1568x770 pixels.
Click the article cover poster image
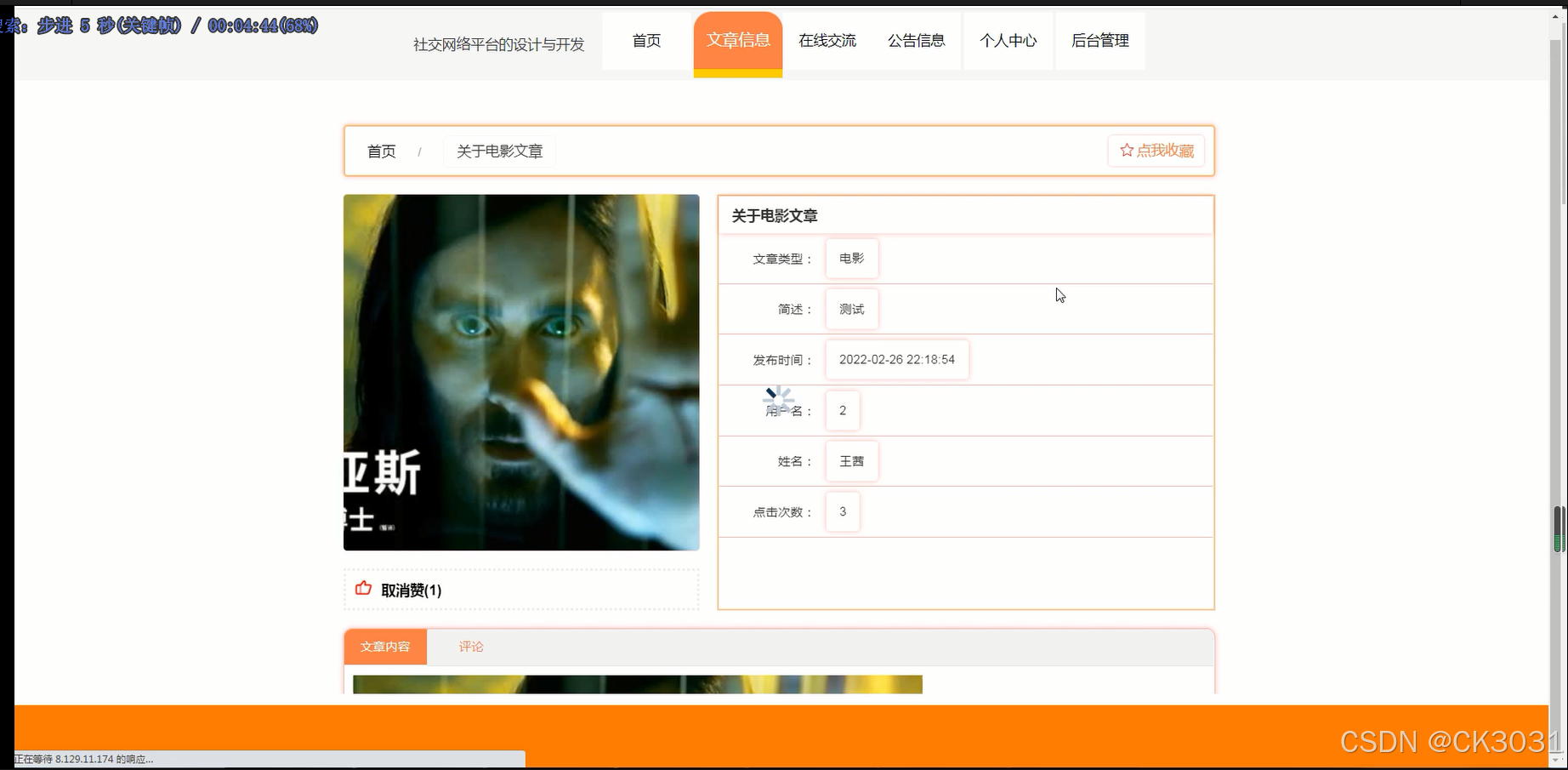[x=521, y=373]
